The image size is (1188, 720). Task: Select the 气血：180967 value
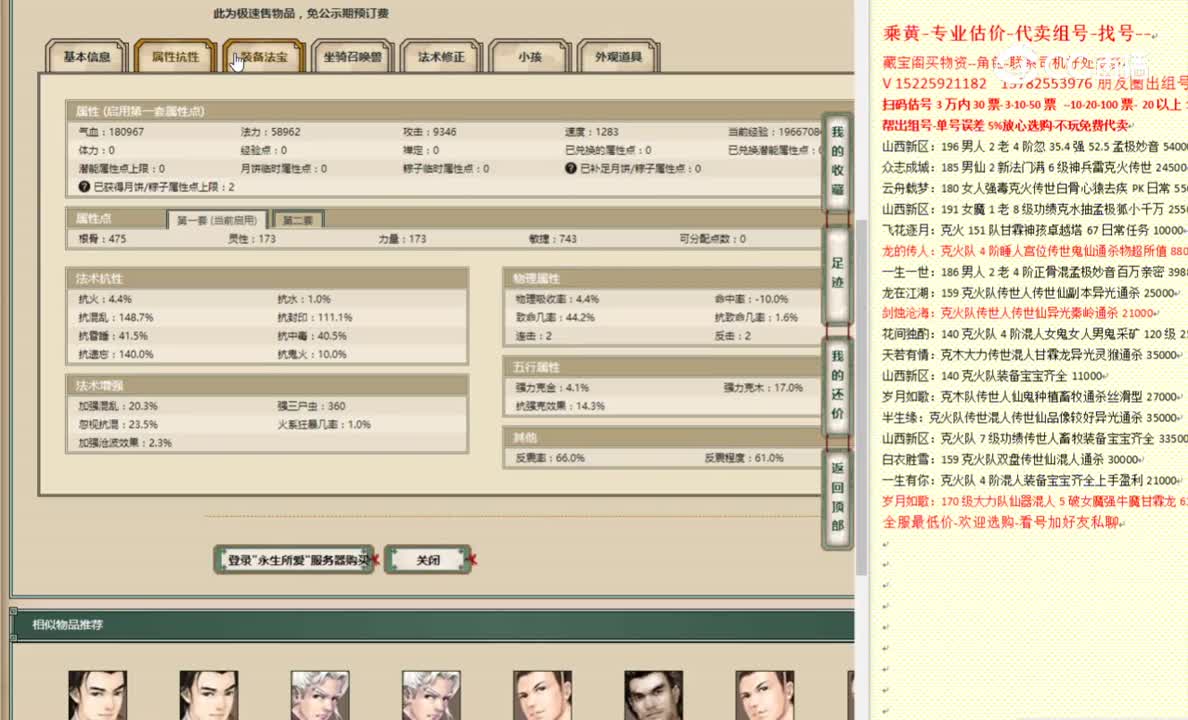tap(111, 132)
